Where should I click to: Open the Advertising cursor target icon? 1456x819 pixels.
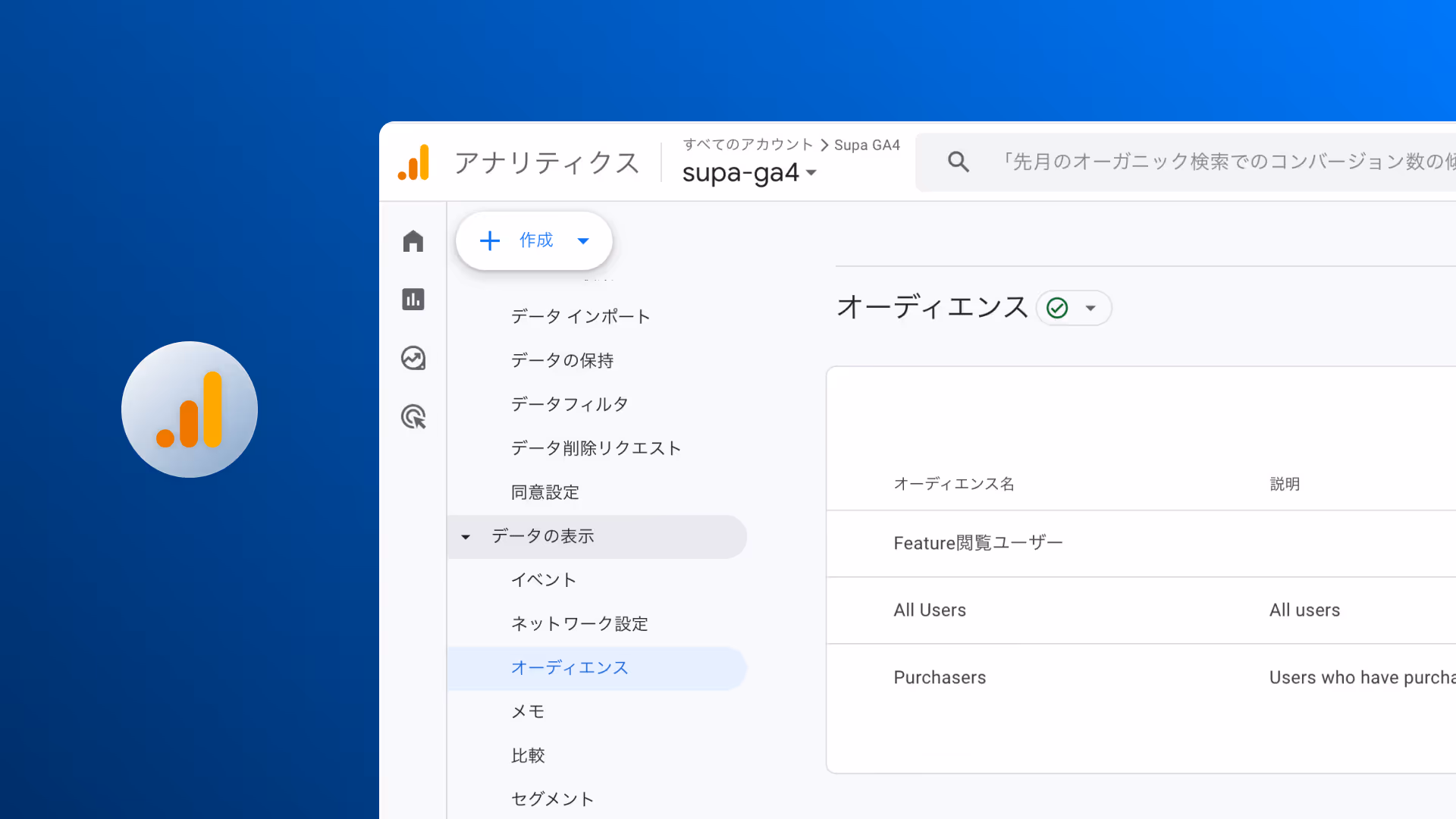(x=413, y=416)
